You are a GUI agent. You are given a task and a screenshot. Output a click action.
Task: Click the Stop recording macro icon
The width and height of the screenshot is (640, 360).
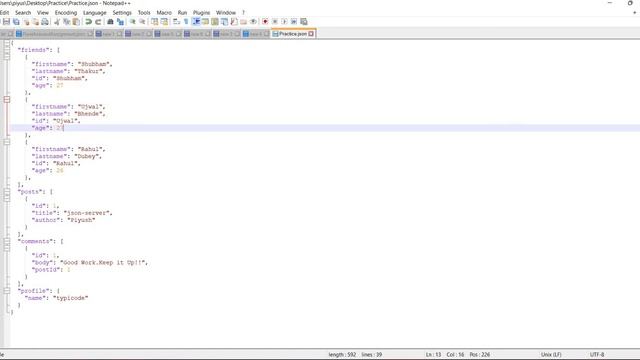coord(275,21)
